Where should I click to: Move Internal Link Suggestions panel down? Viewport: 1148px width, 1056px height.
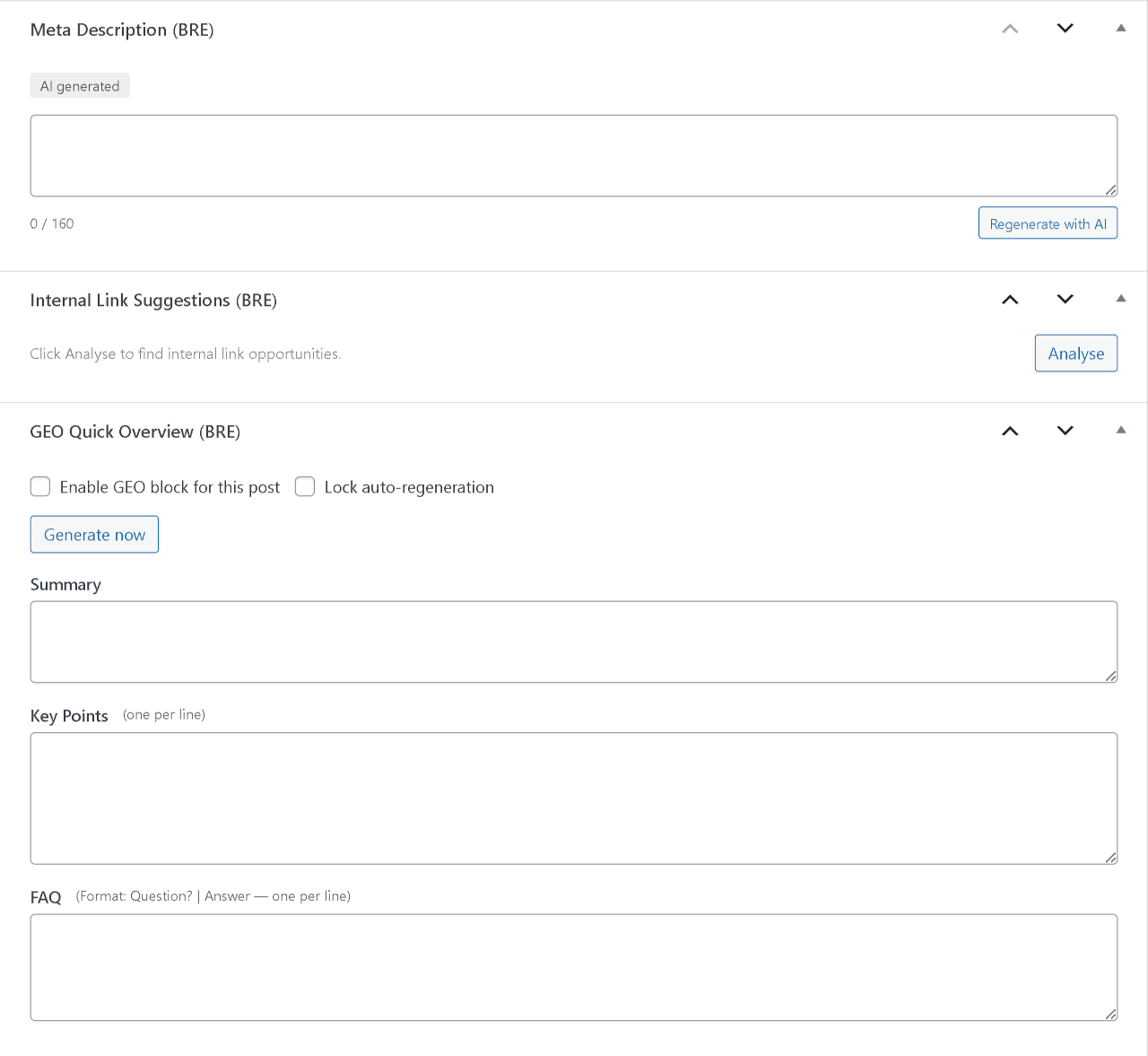[x=1065, y=300]
